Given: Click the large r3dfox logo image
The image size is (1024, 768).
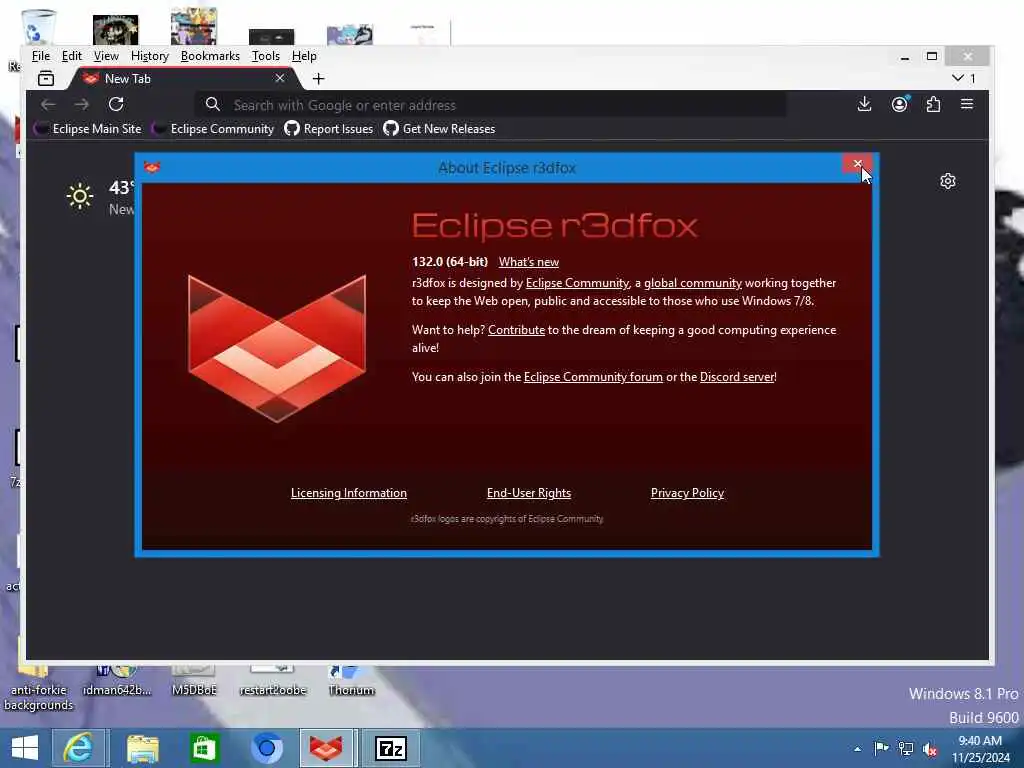Looking at the screenshot, I should pyautogui.click(x=277, y=349).
